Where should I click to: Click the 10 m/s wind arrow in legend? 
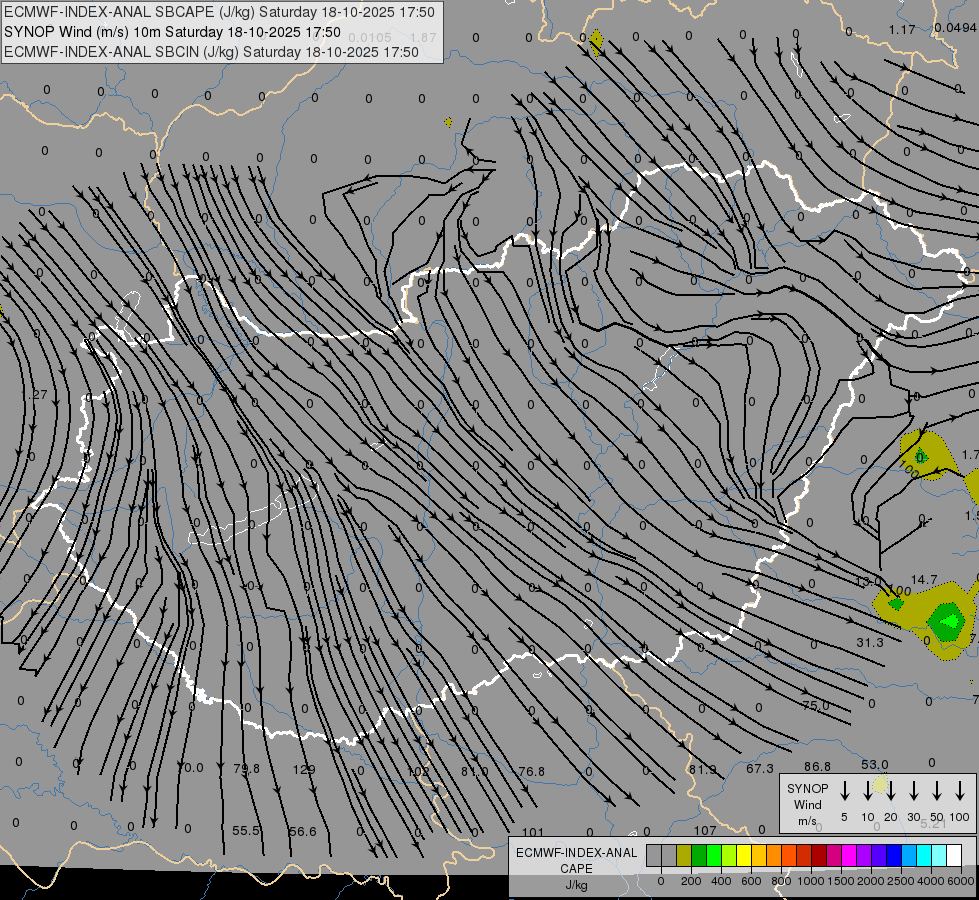(x=867, y=791)
